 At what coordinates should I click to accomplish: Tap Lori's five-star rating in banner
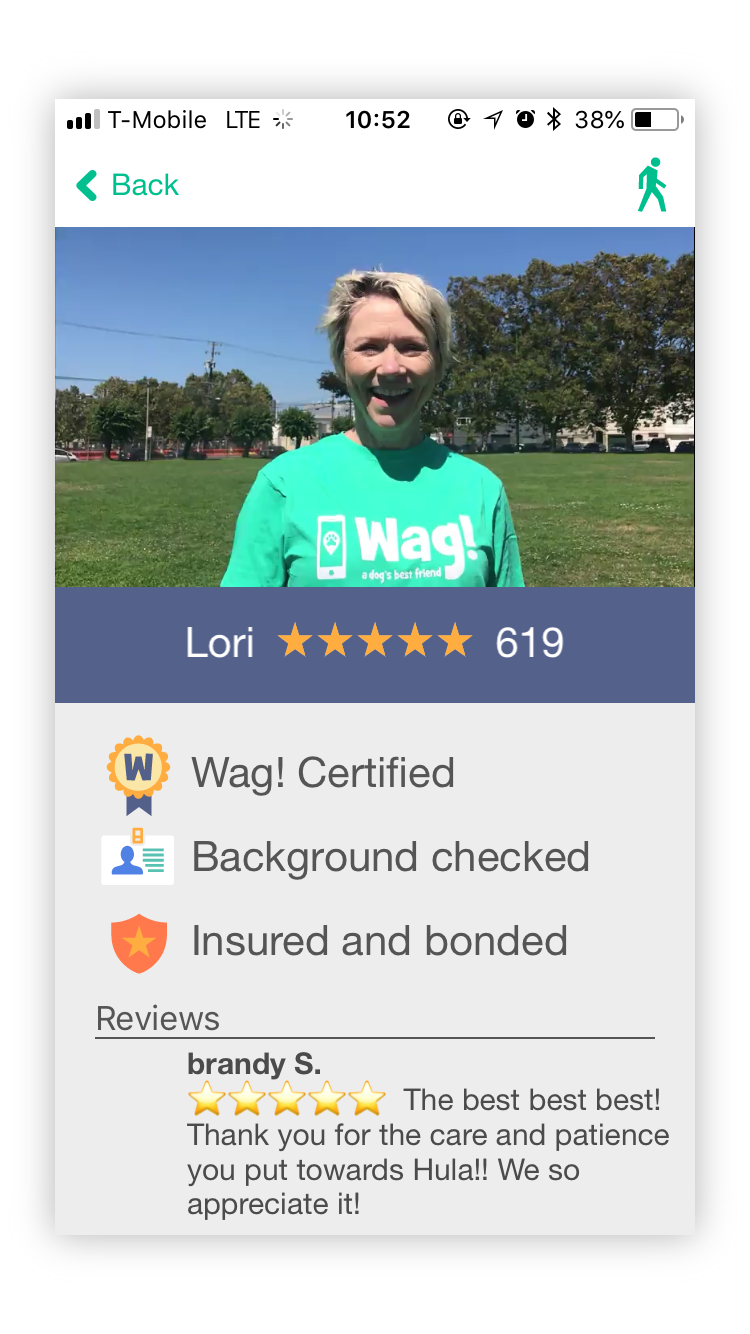[x=375, y=641]
